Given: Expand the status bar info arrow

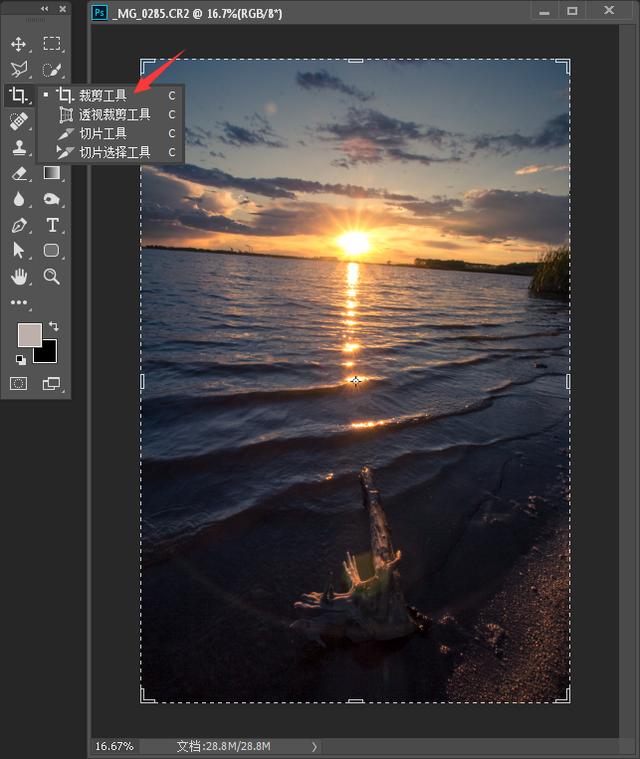Looking at the screenshot, I should click(x=315, y=746).
